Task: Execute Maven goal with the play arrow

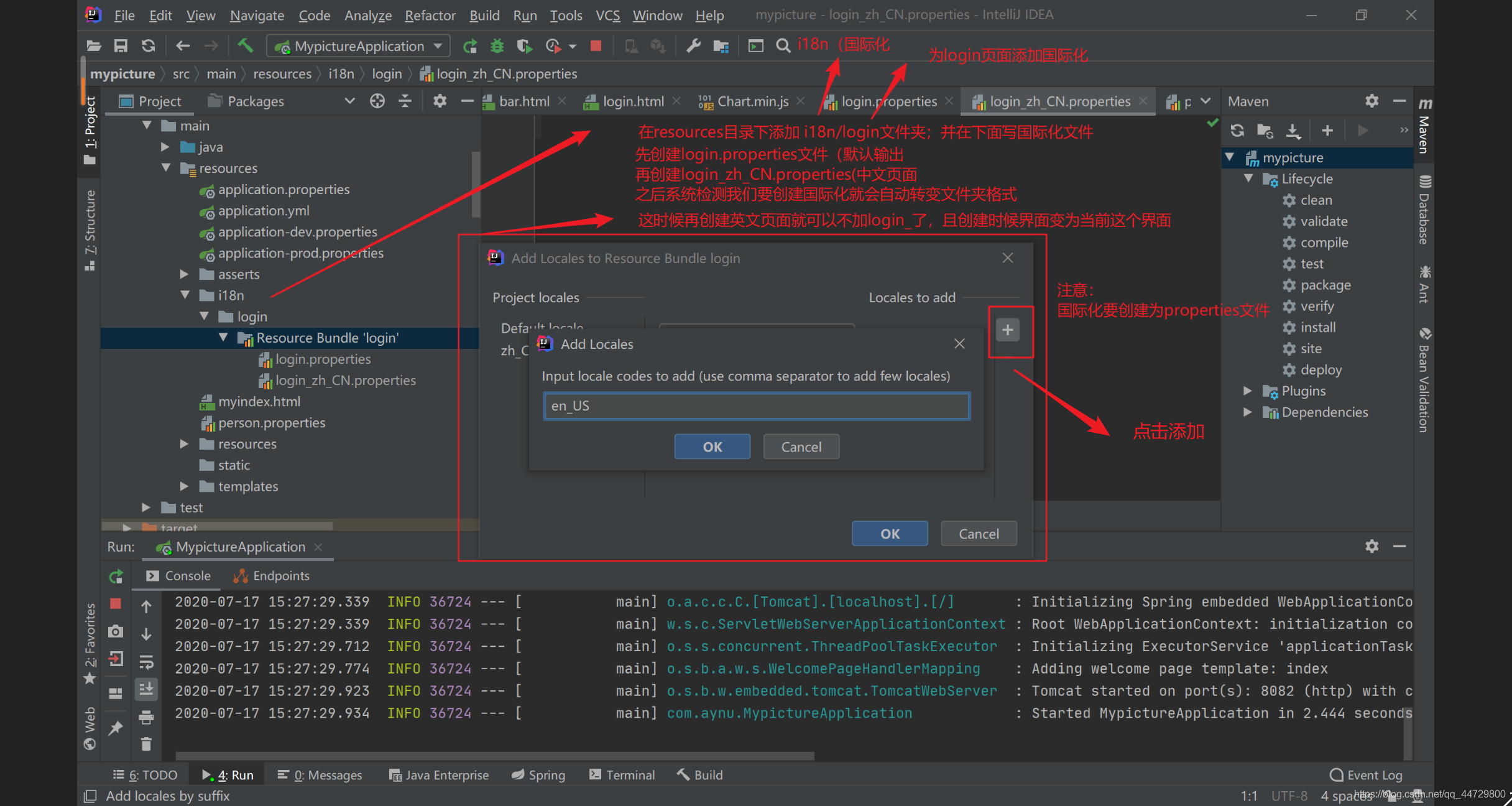Action: click(1363, 131)
